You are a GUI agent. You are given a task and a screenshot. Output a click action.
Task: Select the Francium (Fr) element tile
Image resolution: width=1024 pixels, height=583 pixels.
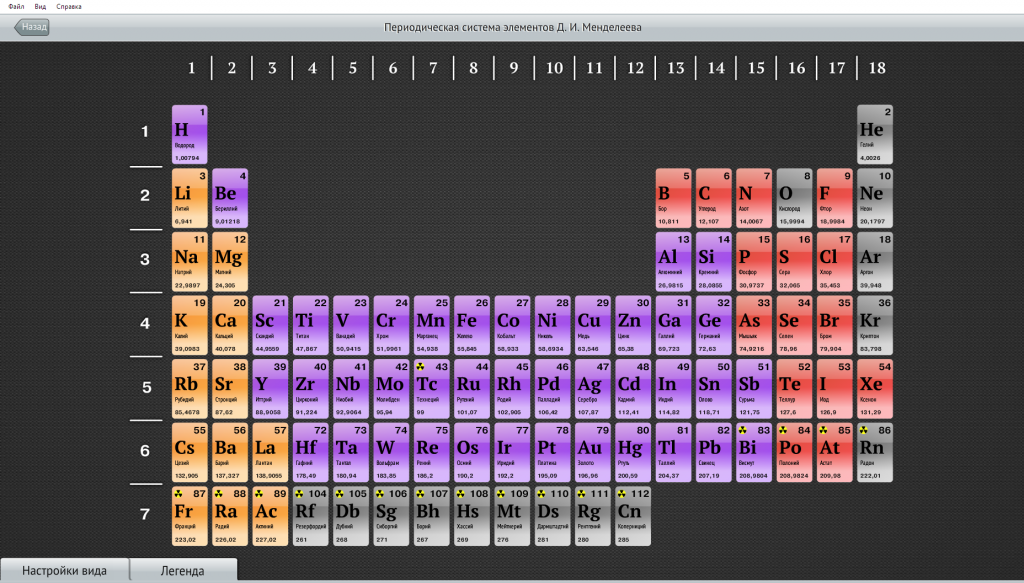coord(190,517)
